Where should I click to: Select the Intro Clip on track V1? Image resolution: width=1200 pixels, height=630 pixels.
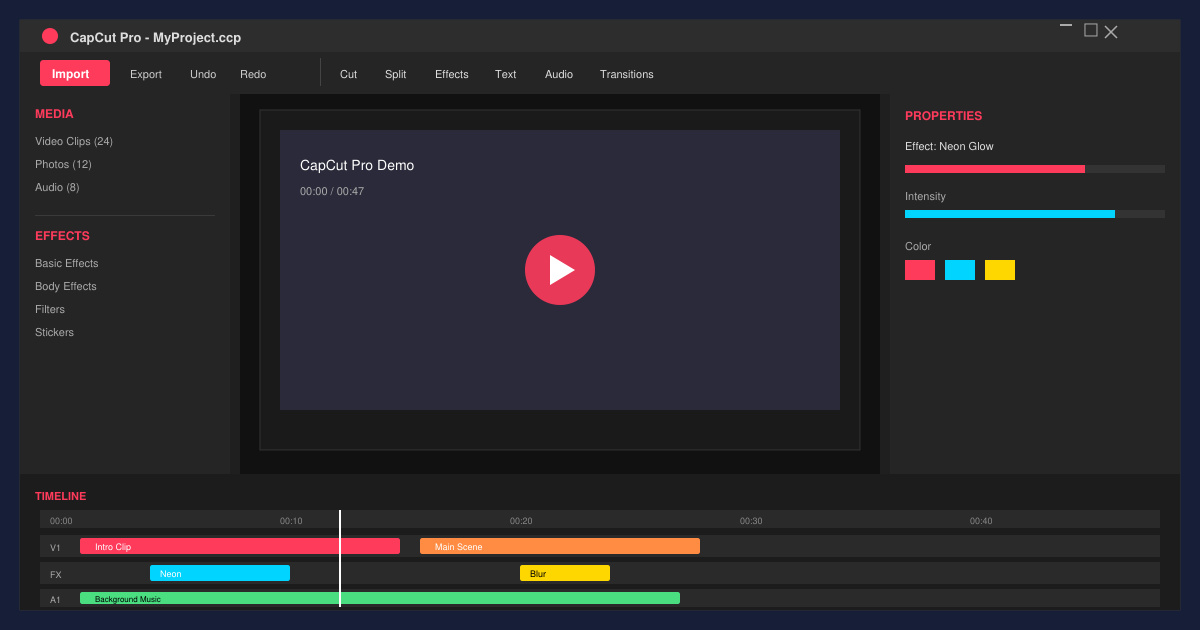(240, 546)
